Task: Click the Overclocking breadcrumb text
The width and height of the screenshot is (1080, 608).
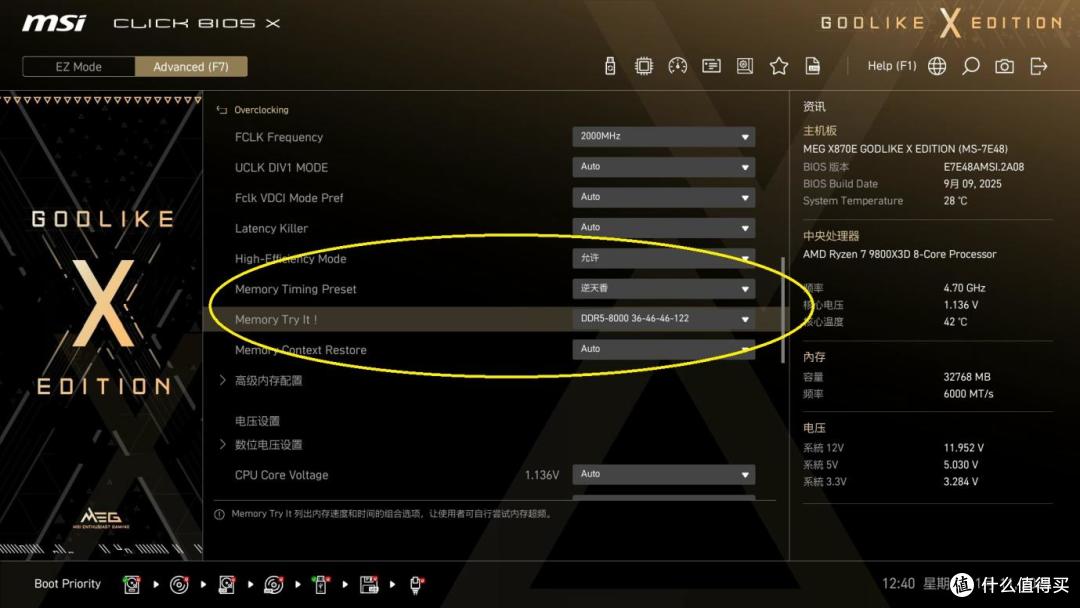Action: (261, 109)
